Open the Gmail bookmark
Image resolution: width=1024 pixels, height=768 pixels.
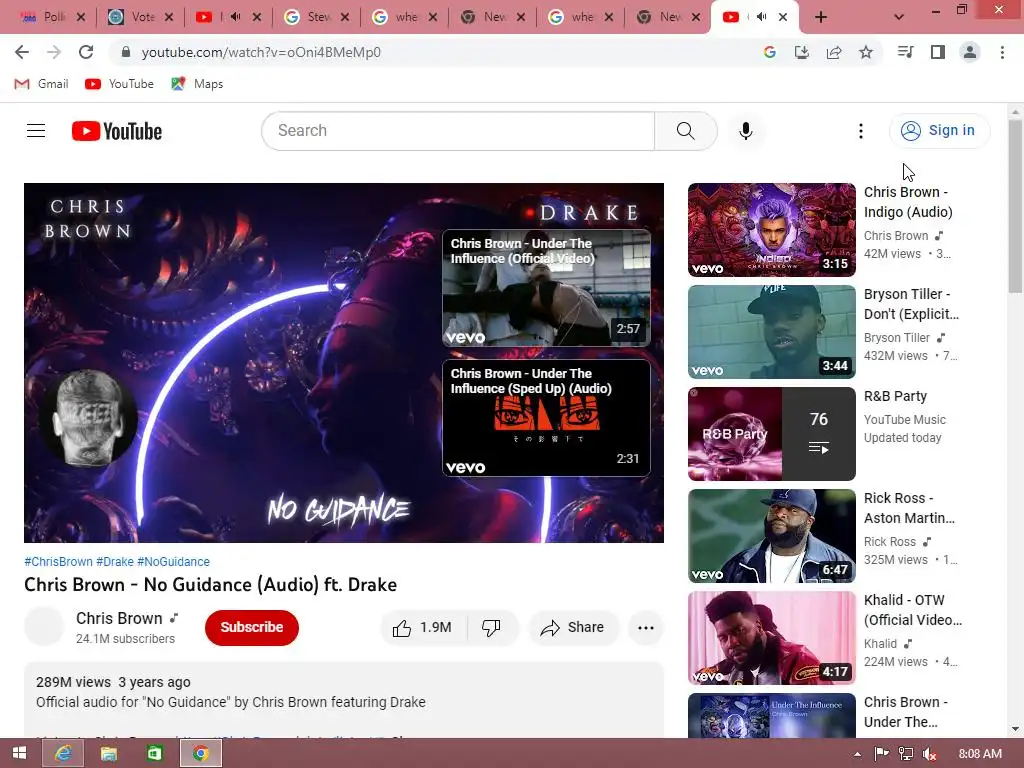(41, 84)
